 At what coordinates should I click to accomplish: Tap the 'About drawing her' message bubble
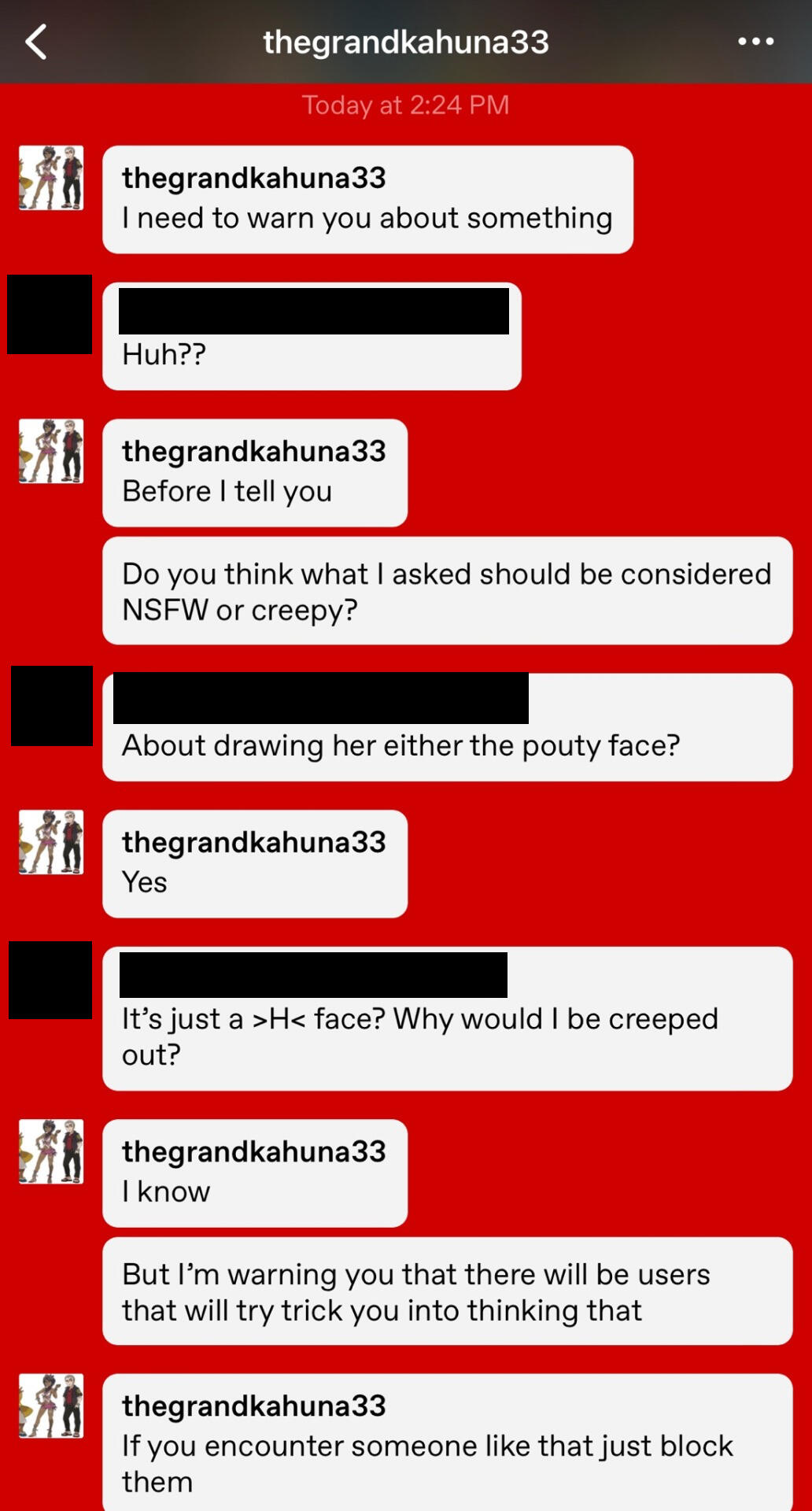[x=447, y=727]
